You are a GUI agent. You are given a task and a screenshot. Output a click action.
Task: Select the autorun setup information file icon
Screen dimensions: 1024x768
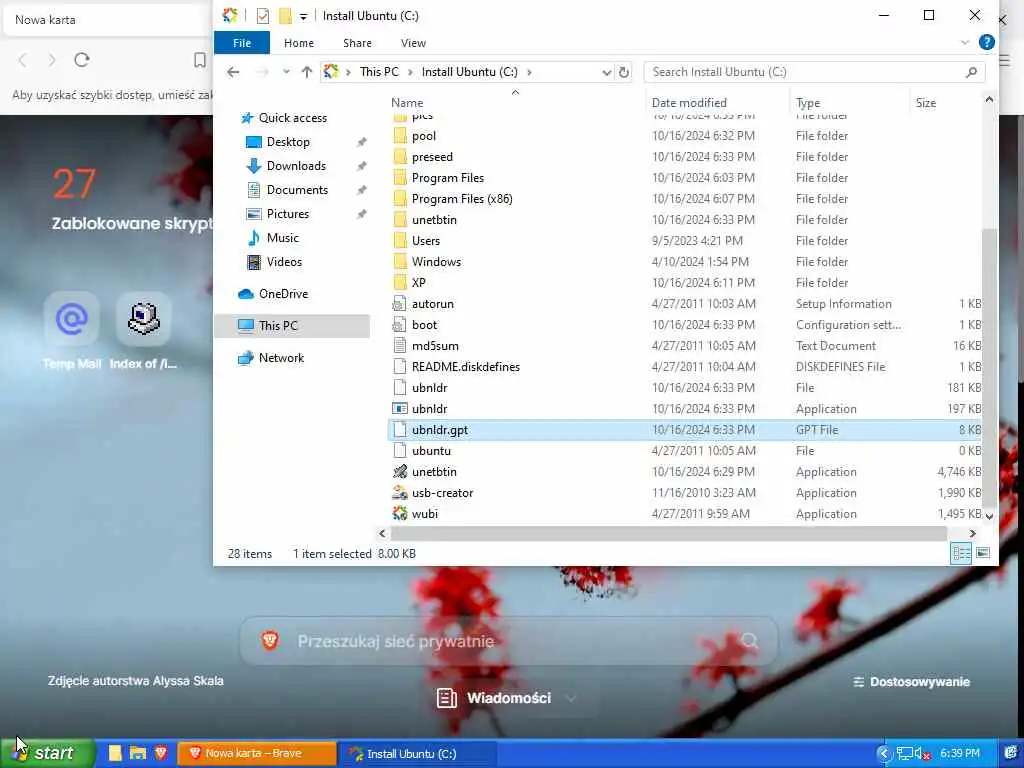[x=400, y=304]
